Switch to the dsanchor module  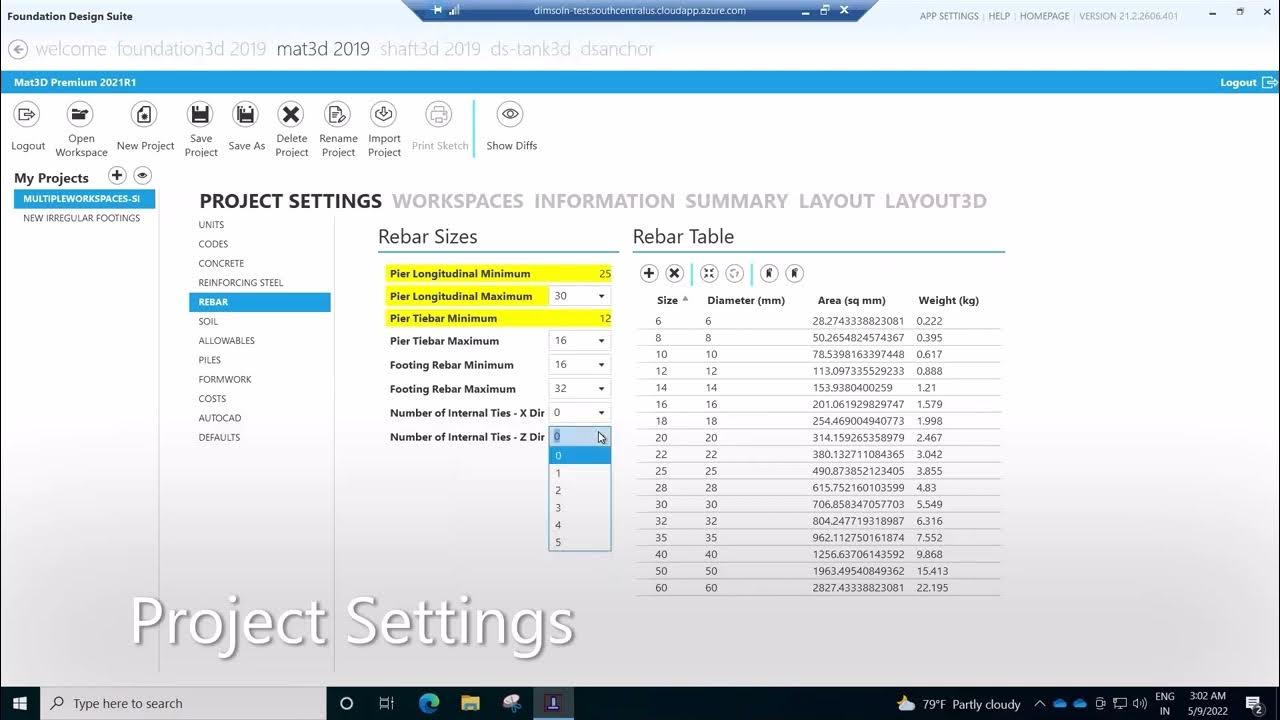pyautogui.click(x=617, y=49)
